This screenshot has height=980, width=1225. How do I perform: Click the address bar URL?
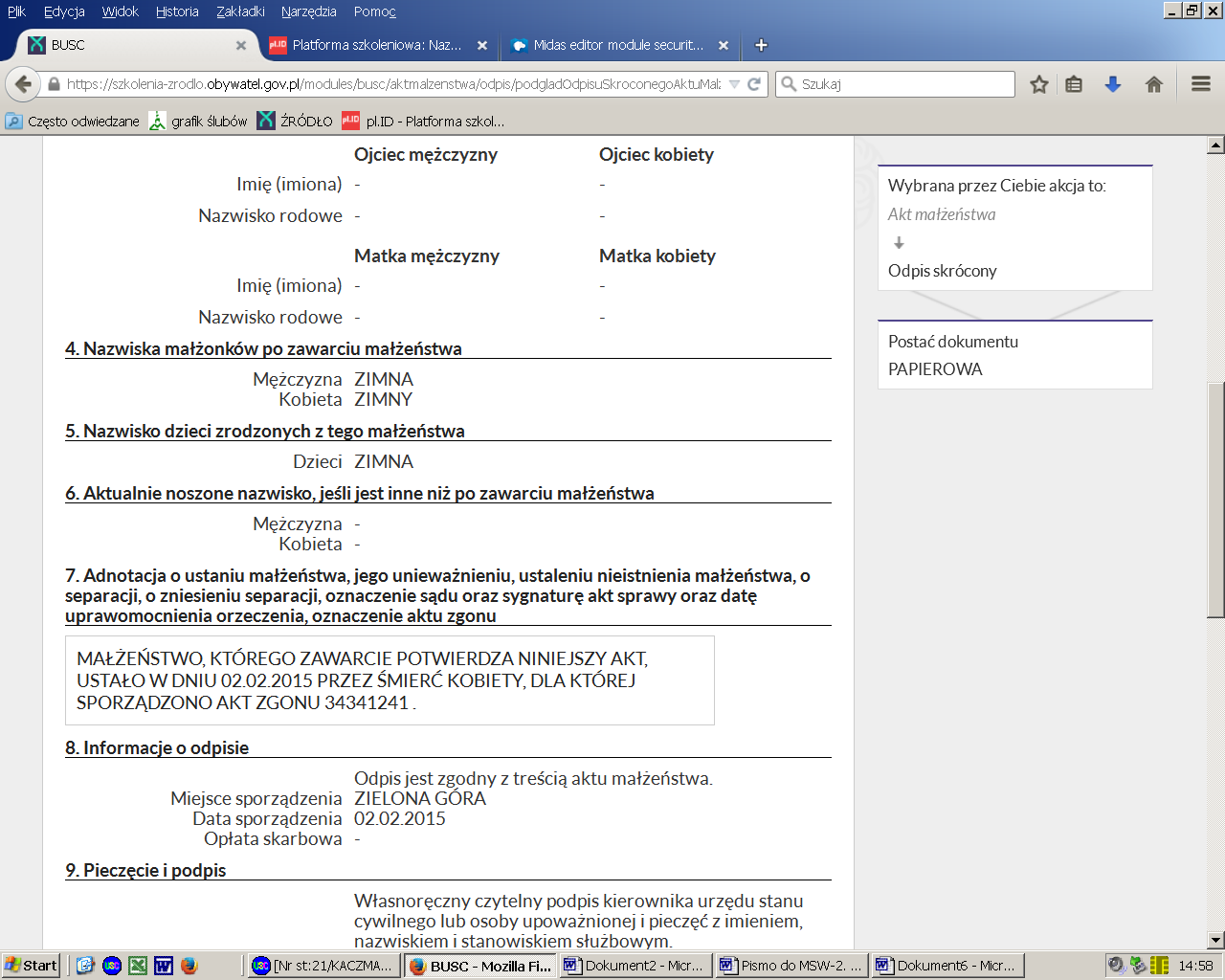coord(392,84)
